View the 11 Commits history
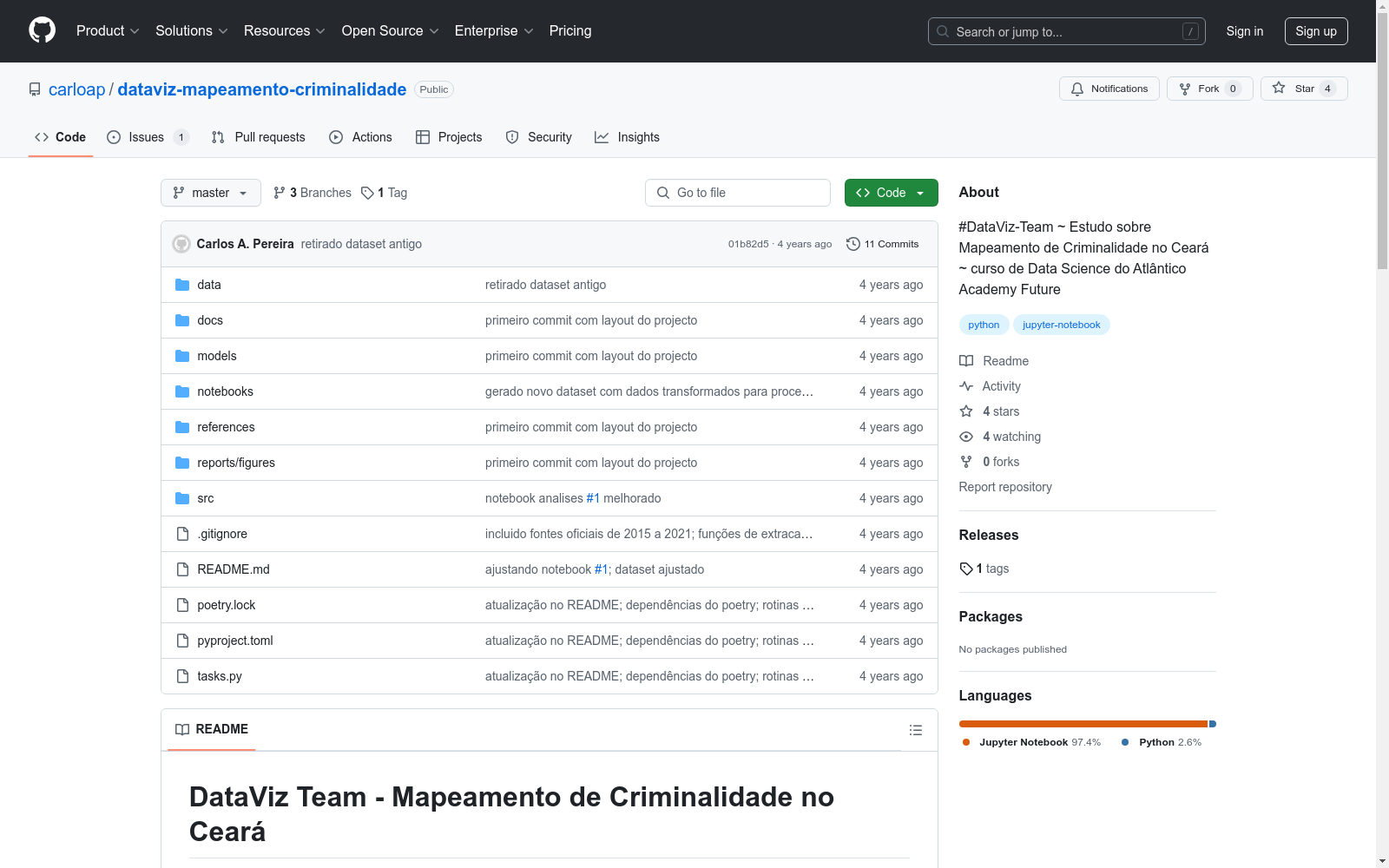Screen dimensions: 1389x868 pyautogui.click(x=882, y=244)
